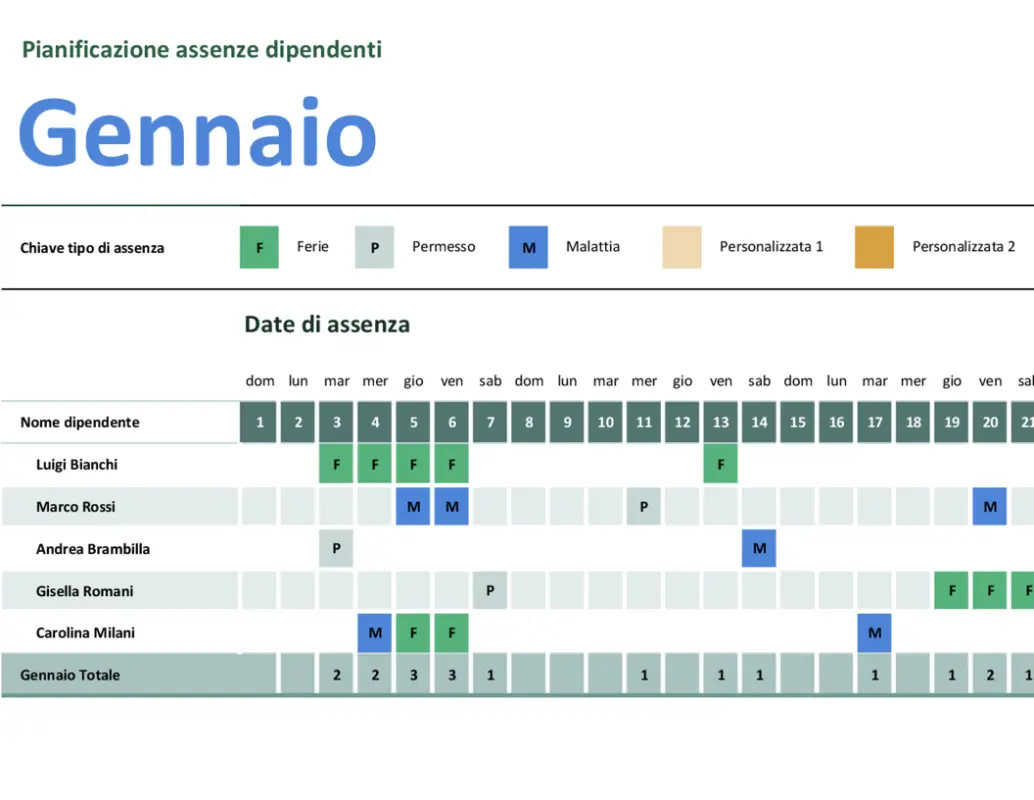Select Luigi Bianchi's F cell on day 3
Image resolution: width=1034 pixels, height=800 pixels.
(336, 464)
